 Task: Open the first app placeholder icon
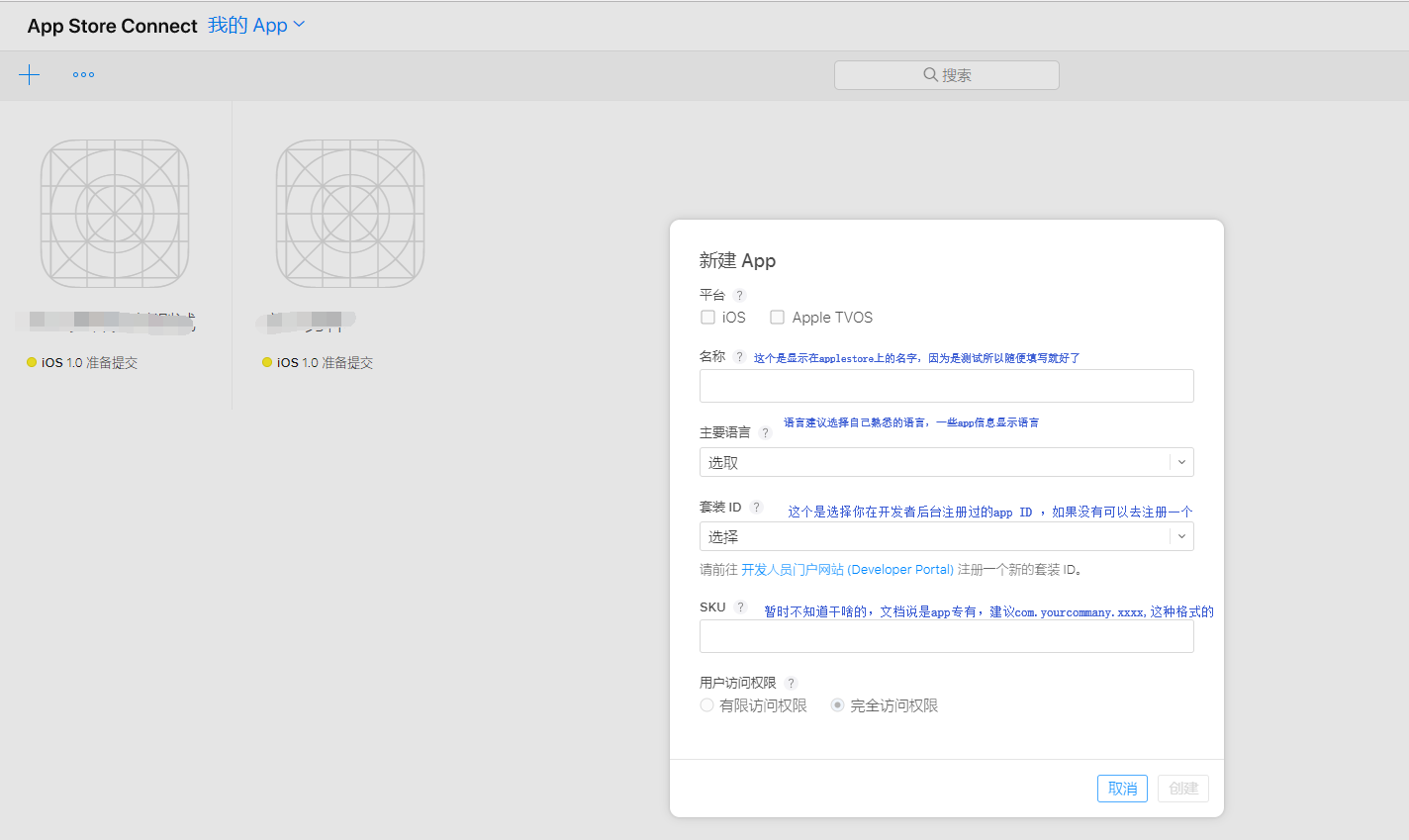point(115,214)
